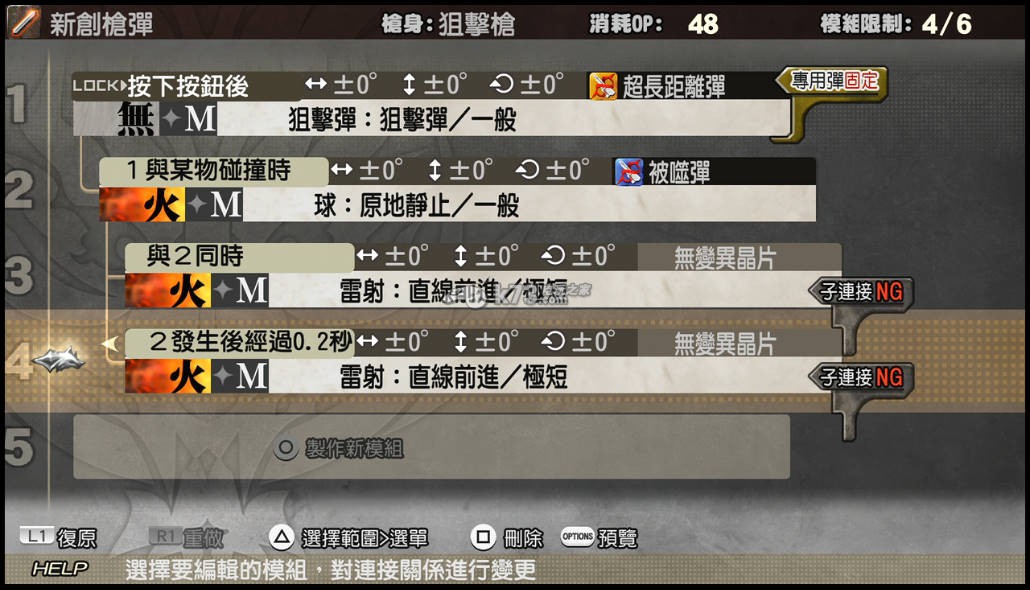Open the 2發生後經過0.2秒 condition selector

240,342
